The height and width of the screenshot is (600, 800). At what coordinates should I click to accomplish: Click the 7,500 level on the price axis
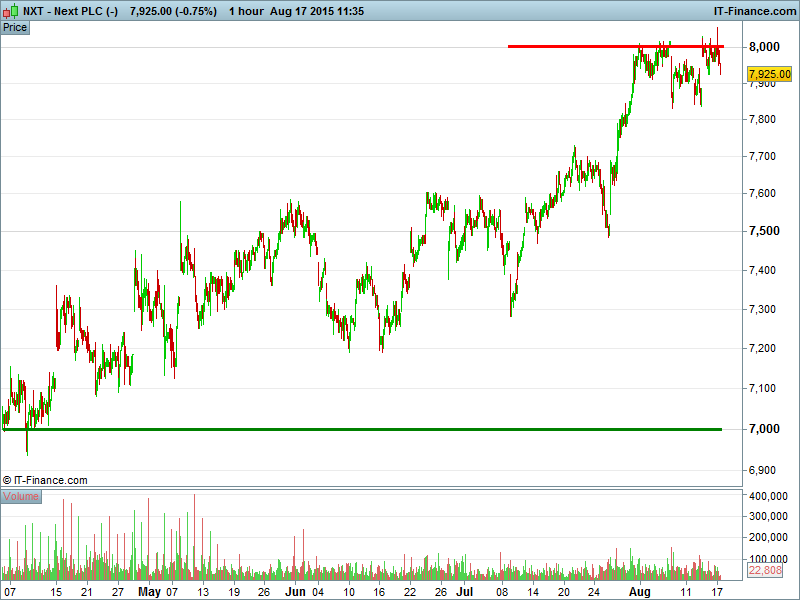click(764, 231)
